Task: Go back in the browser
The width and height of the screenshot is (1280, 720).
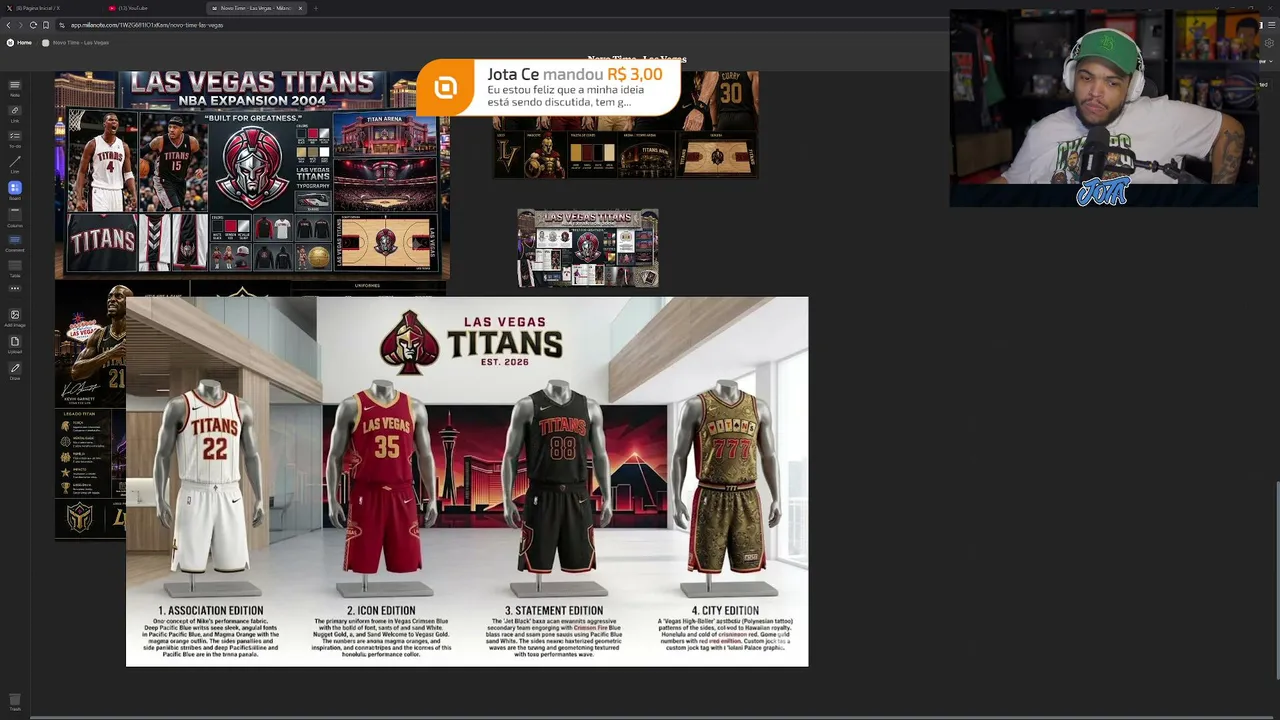Action: tap(8, 25)
